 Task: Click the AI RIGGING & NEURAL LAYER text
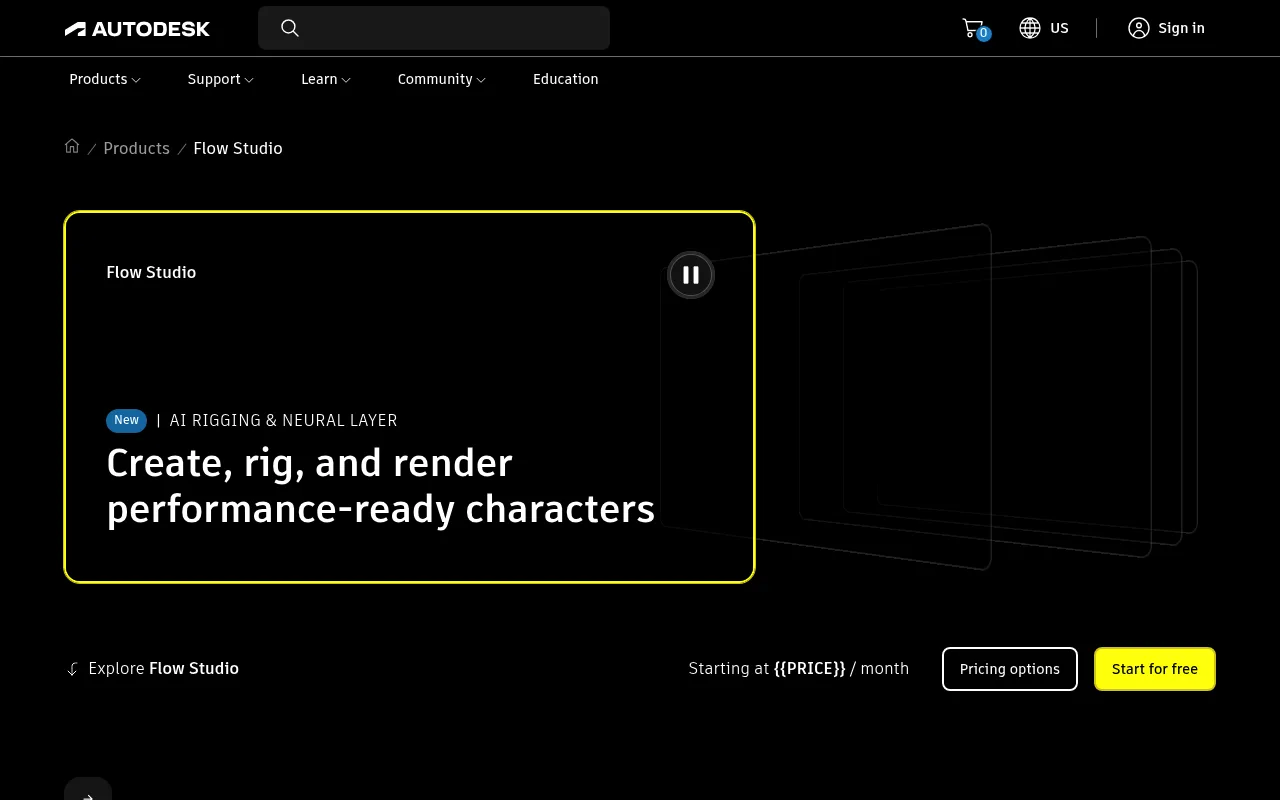pos(284,420)
